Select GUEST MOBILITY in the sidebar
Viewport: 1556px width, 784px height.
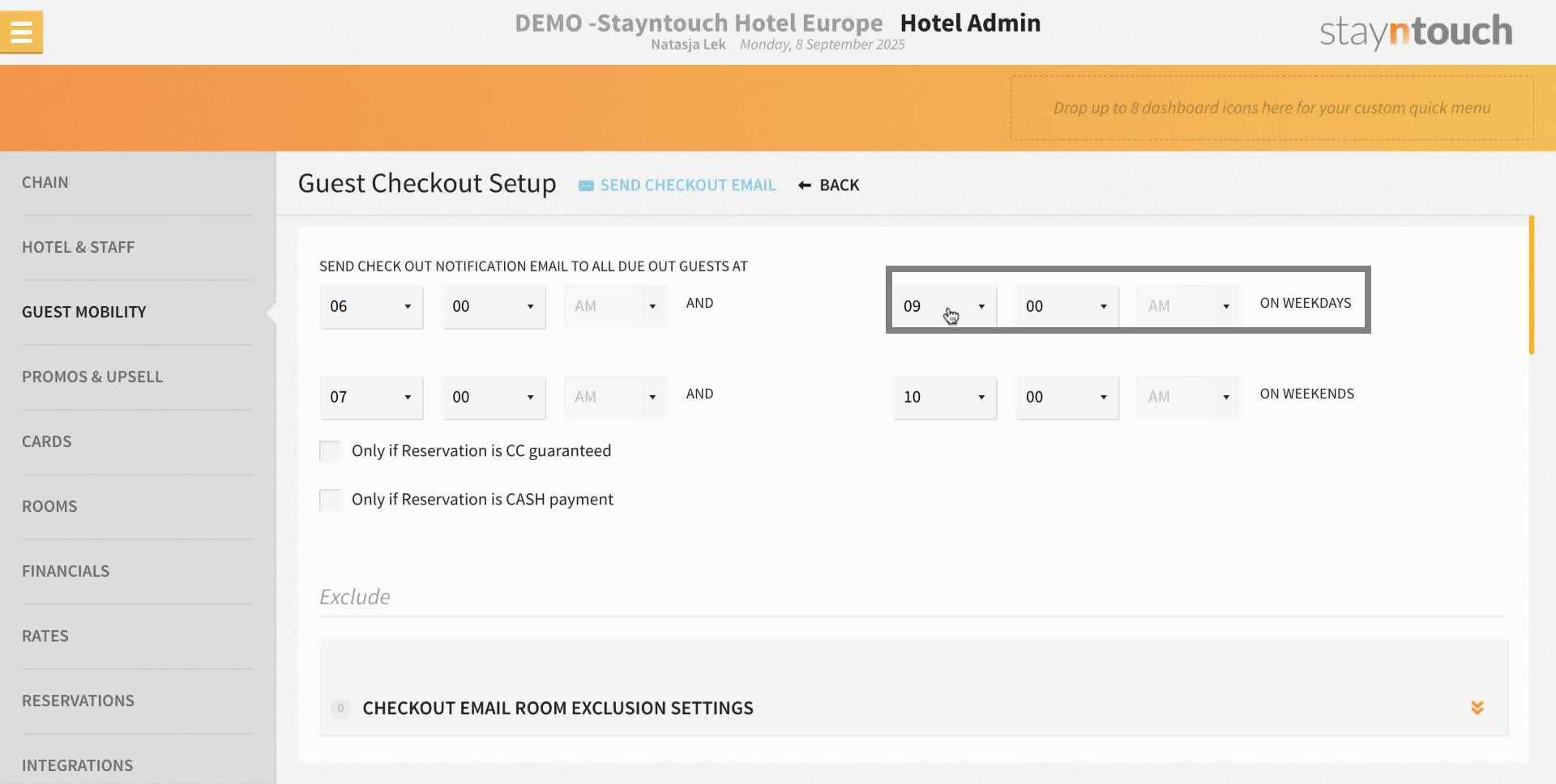(x=83, y=312)
